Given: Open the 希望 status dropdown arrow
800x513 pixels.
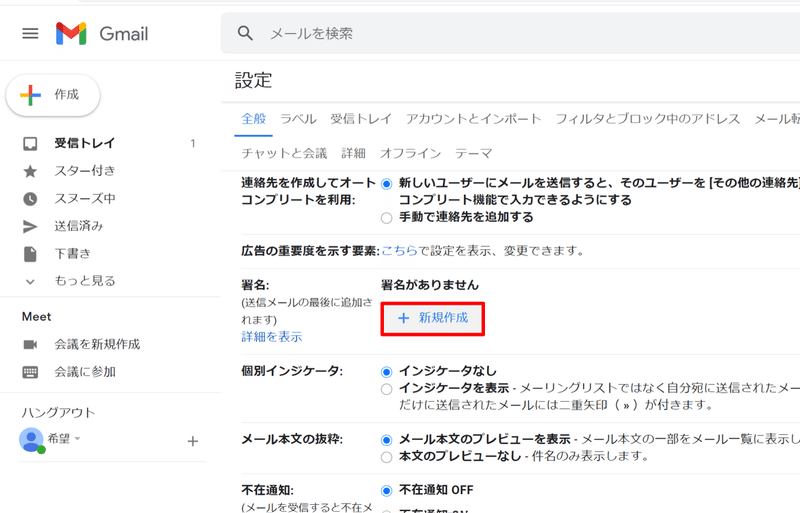Looking at the screenshot, I should (x=78, y=438).
